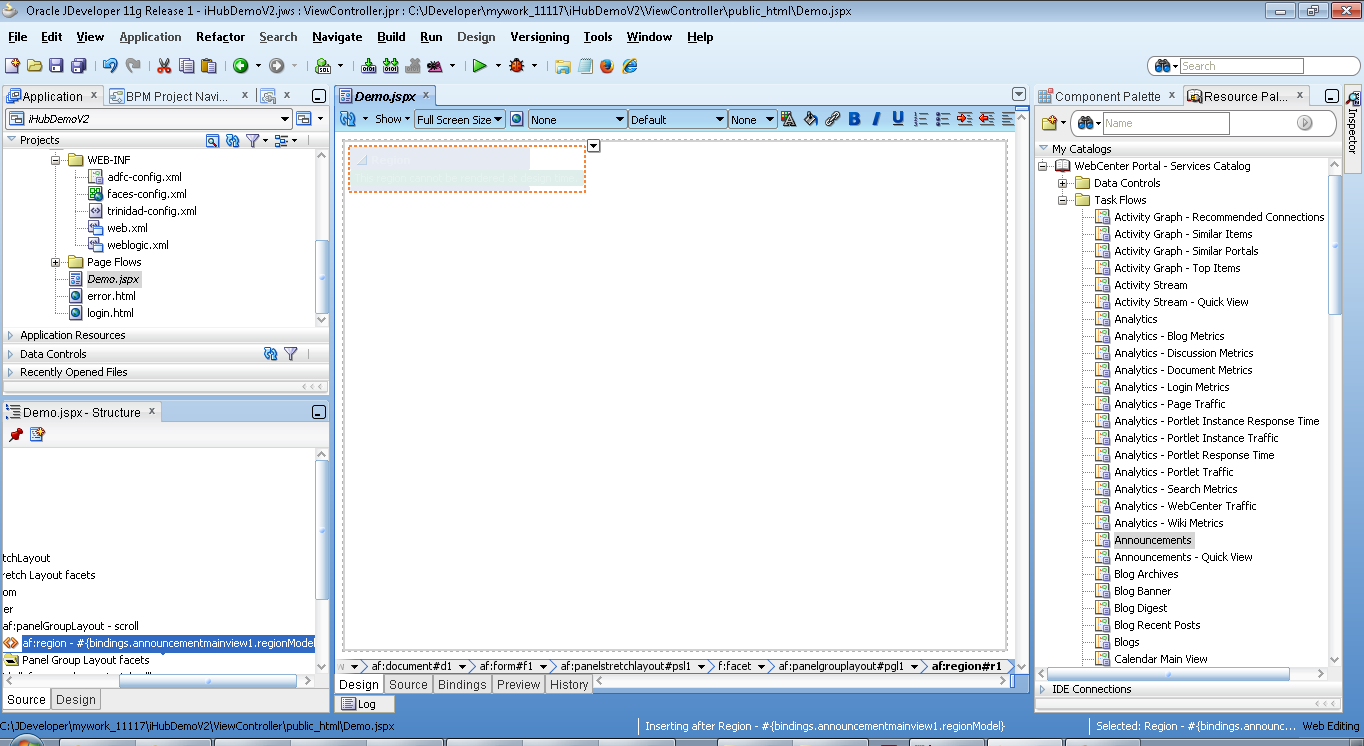Undo the last action

pos(110,66)
